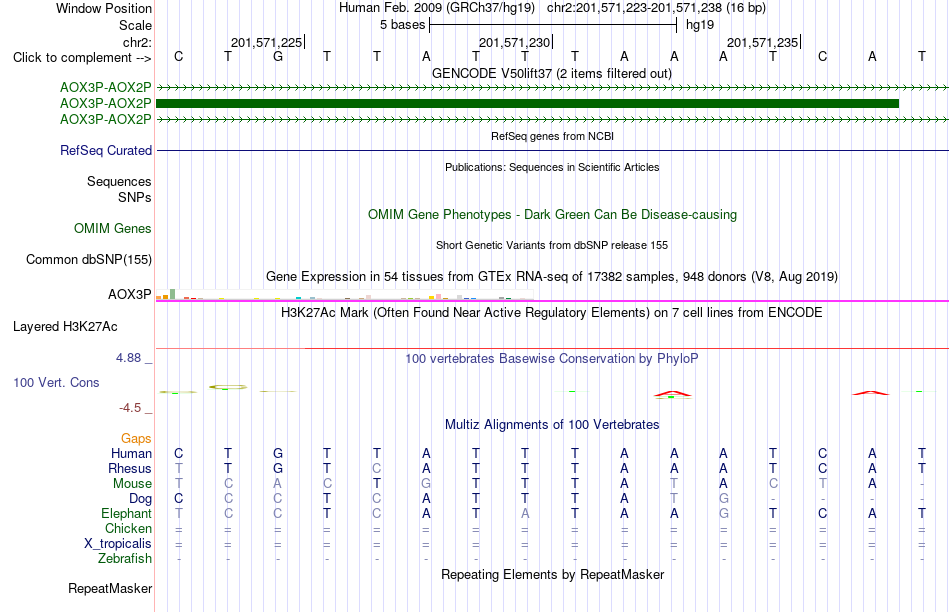Click the G base in the Elephant alignment row
The width and height of the screenshot is (950, 612).
(723, 513)
